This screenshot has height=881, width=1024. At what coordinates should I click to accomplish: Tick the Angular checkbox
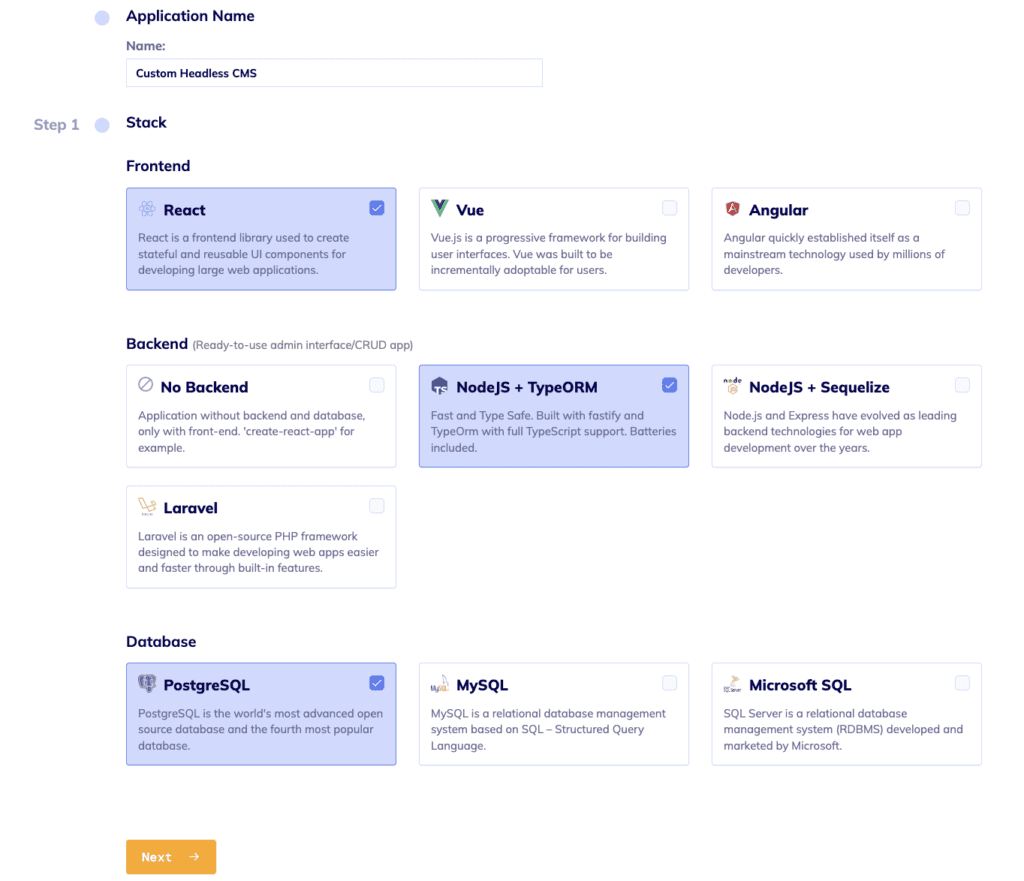click(962, 208)
